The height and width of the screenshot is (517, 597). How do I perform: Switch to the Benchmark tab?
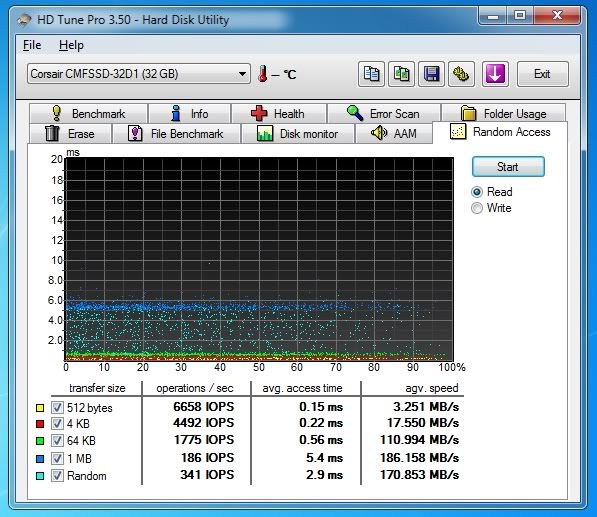pyautogui.click(x=88, y=113)
